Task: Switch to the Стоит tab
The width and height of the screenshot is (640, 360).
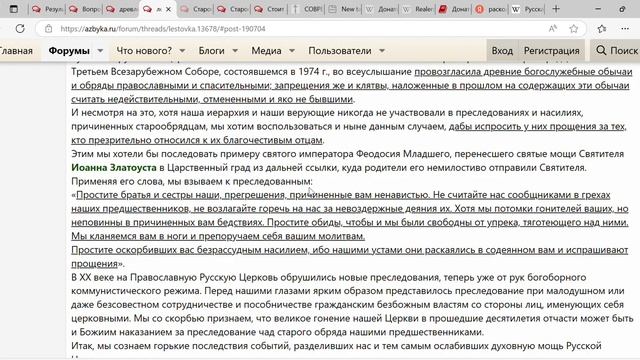Action: [269, 9]
